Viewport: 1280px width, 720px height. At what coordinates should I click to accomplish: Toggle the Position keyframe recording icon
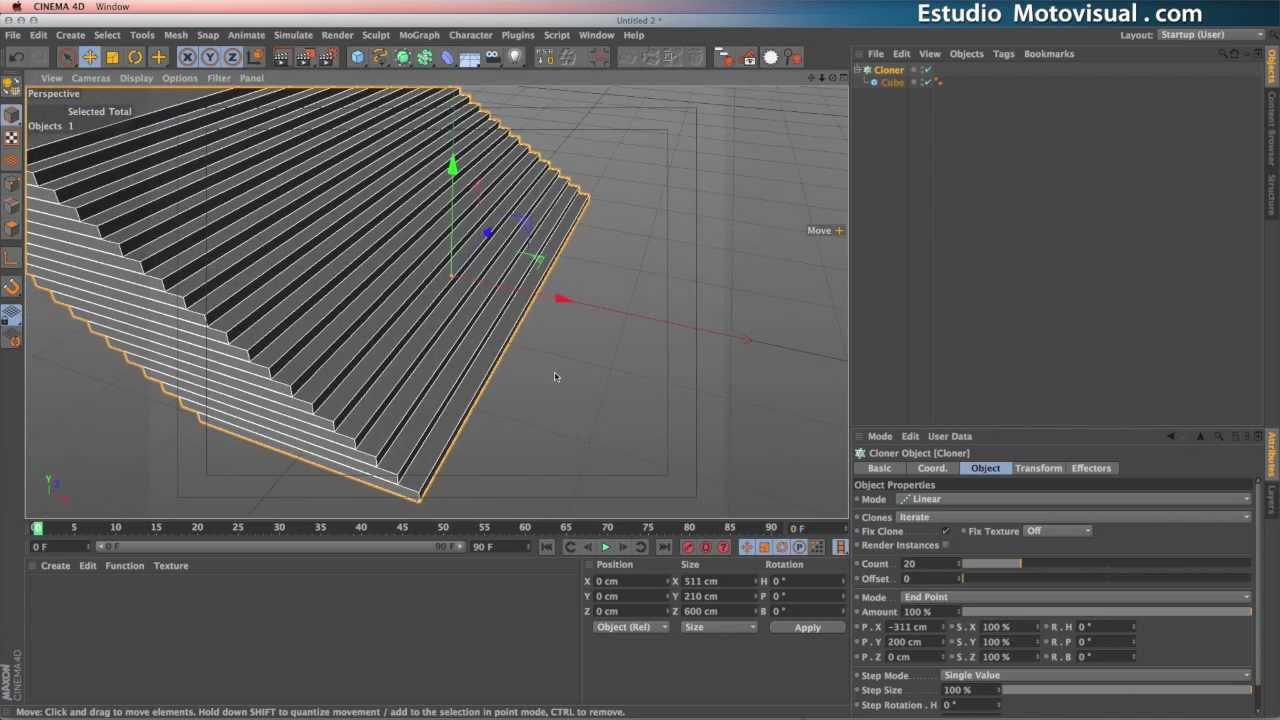[x=747, y=547]
